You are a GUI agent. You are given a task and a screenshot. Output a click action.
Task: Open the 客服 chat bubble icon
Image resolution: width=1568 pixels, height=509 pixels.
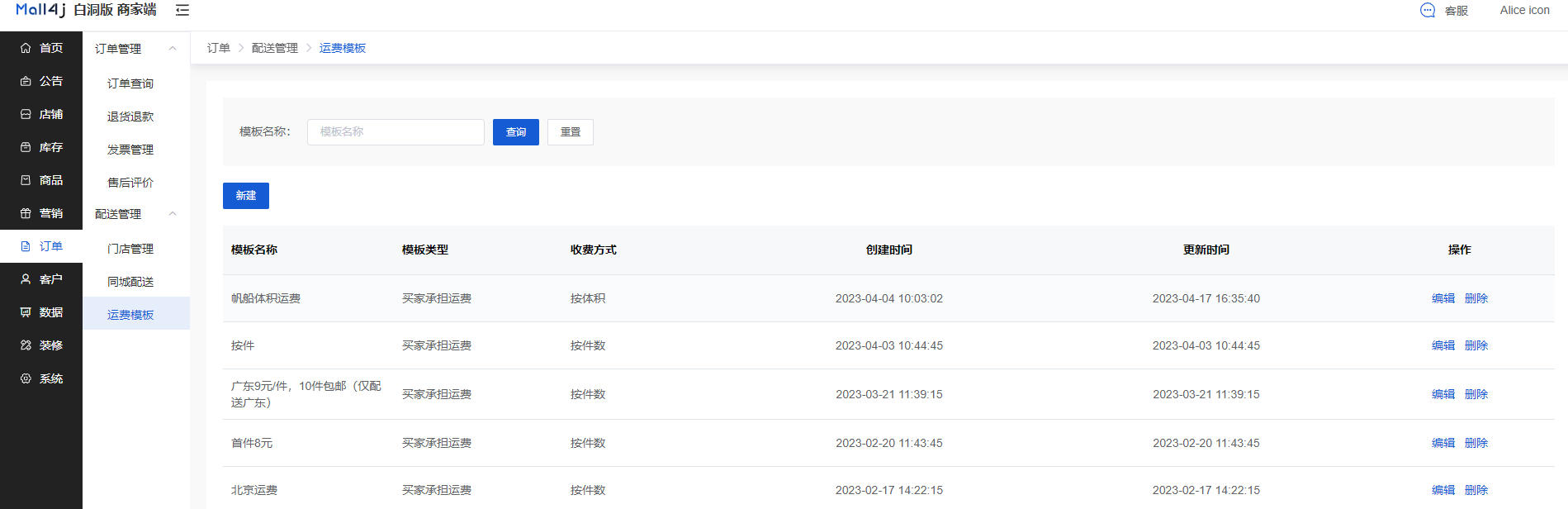pyautogui.click(x=1428, y=10)
